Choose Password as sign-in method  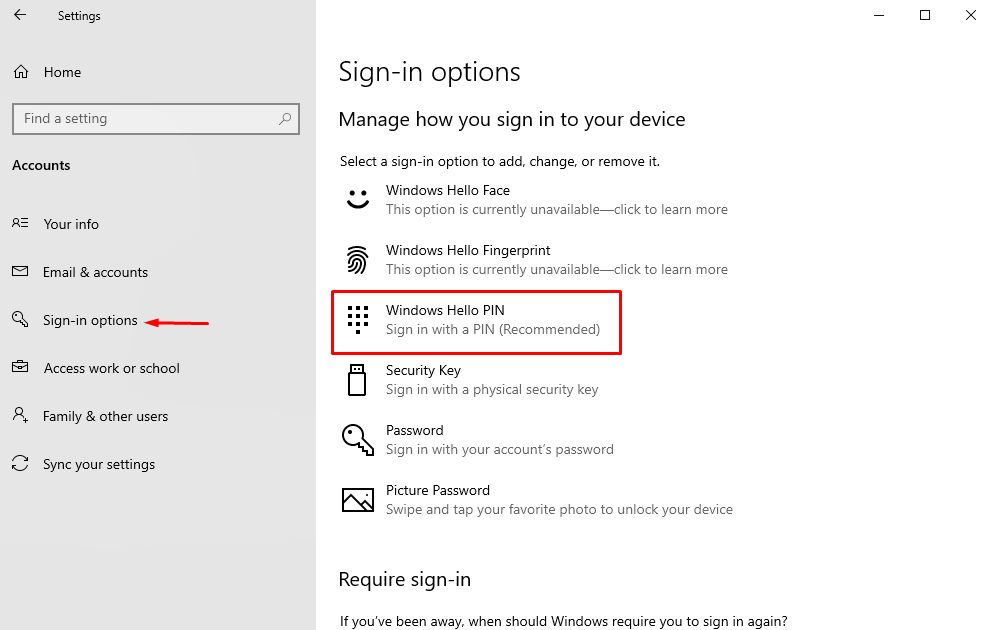coord(415,429)
